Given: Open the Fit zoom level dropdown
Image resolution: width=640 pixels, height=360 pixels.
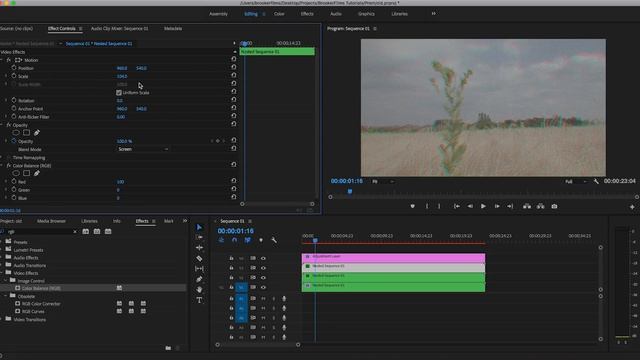Looking at the screenshot, I should click(x=383, y=181).
